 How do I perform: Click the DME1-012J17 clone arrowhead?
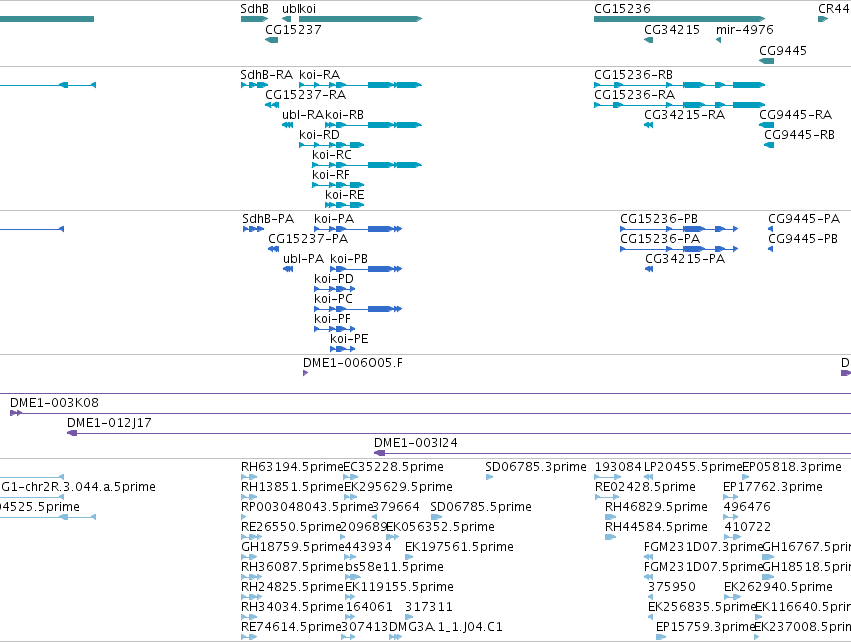[72, 433]
